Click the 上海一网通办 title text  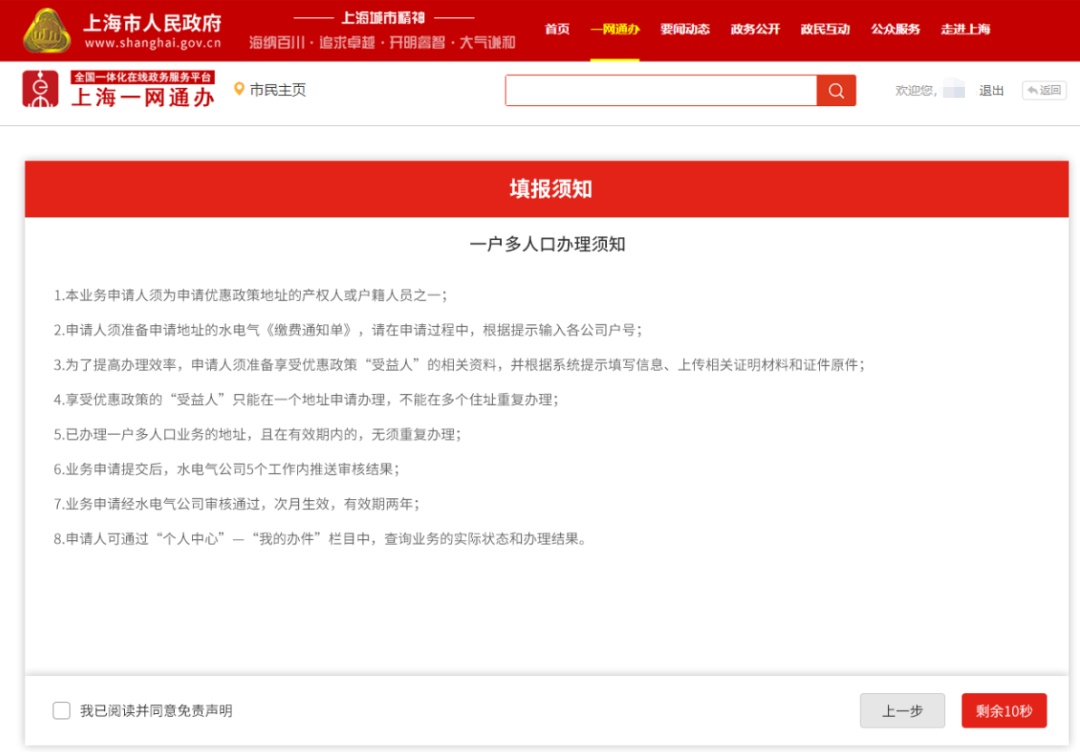click(143, 97)
